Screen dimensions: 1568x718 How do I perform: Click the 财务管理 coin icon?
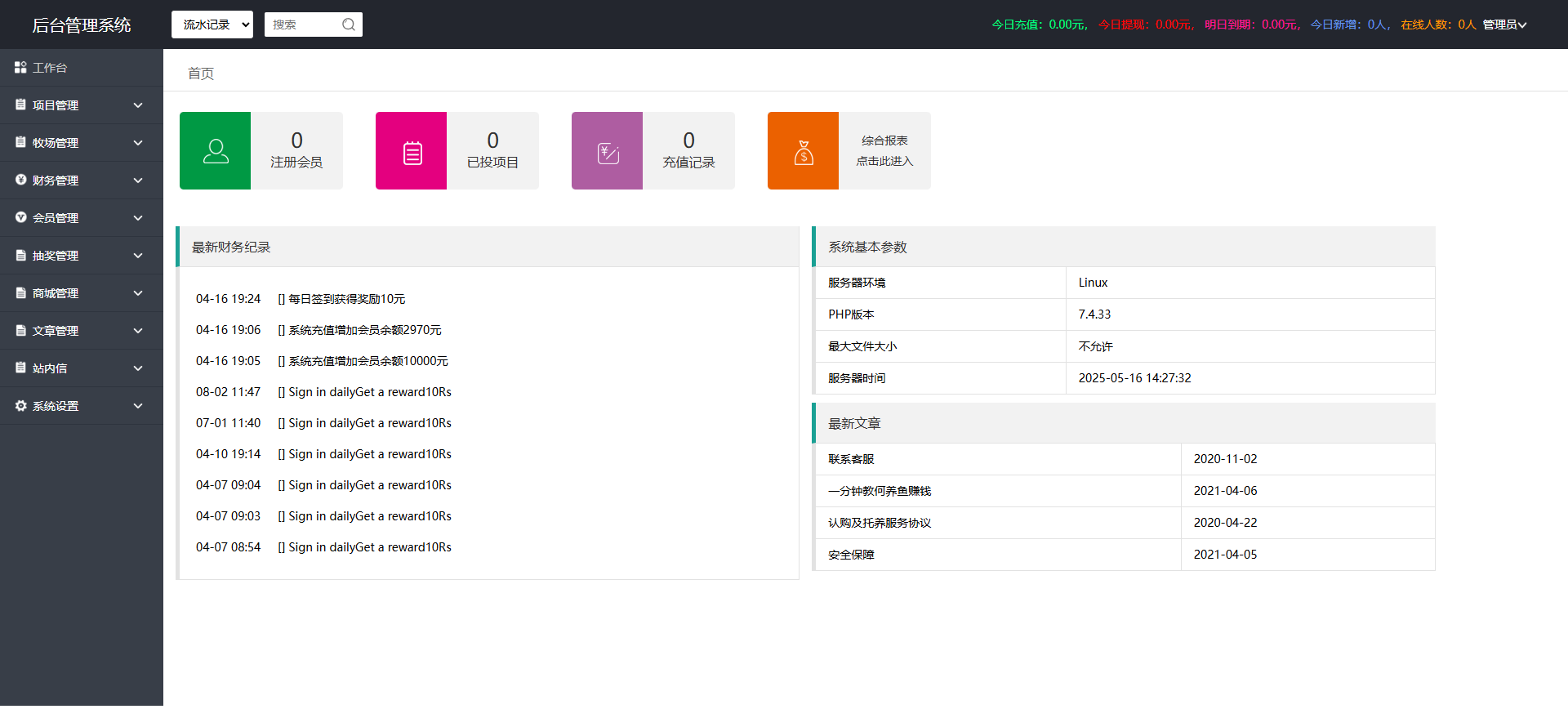point(20,180)
